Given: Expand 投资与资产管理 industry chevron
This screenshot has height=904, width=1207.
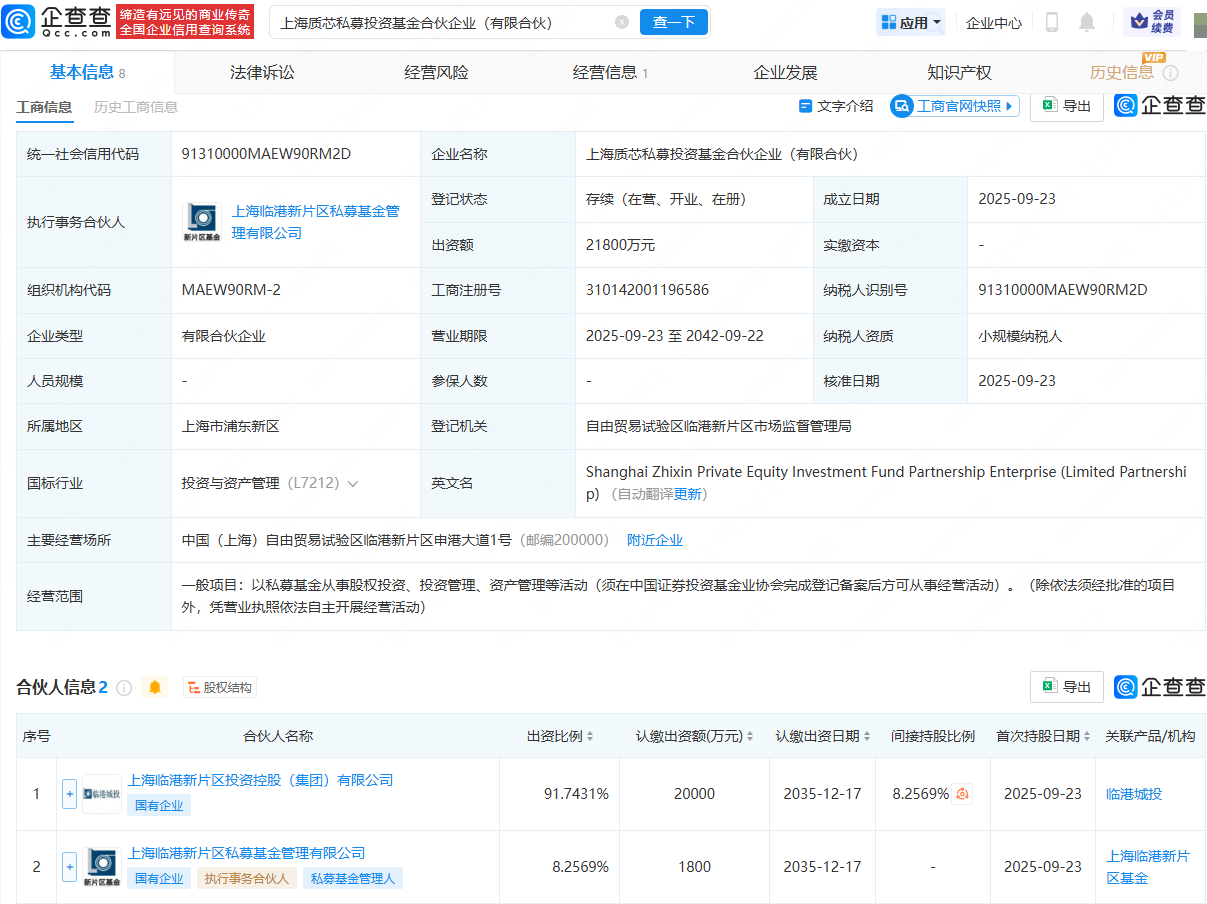Looking at the screenshot, I should (x=352, y=484).
